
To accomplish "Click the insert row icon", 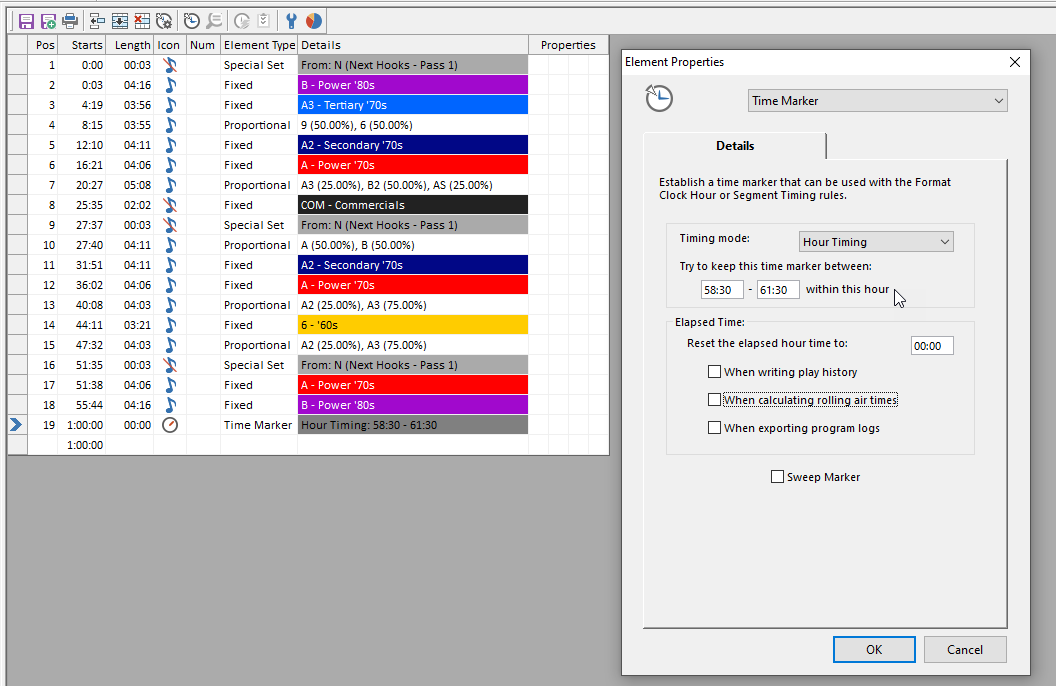I will [120, 22].
